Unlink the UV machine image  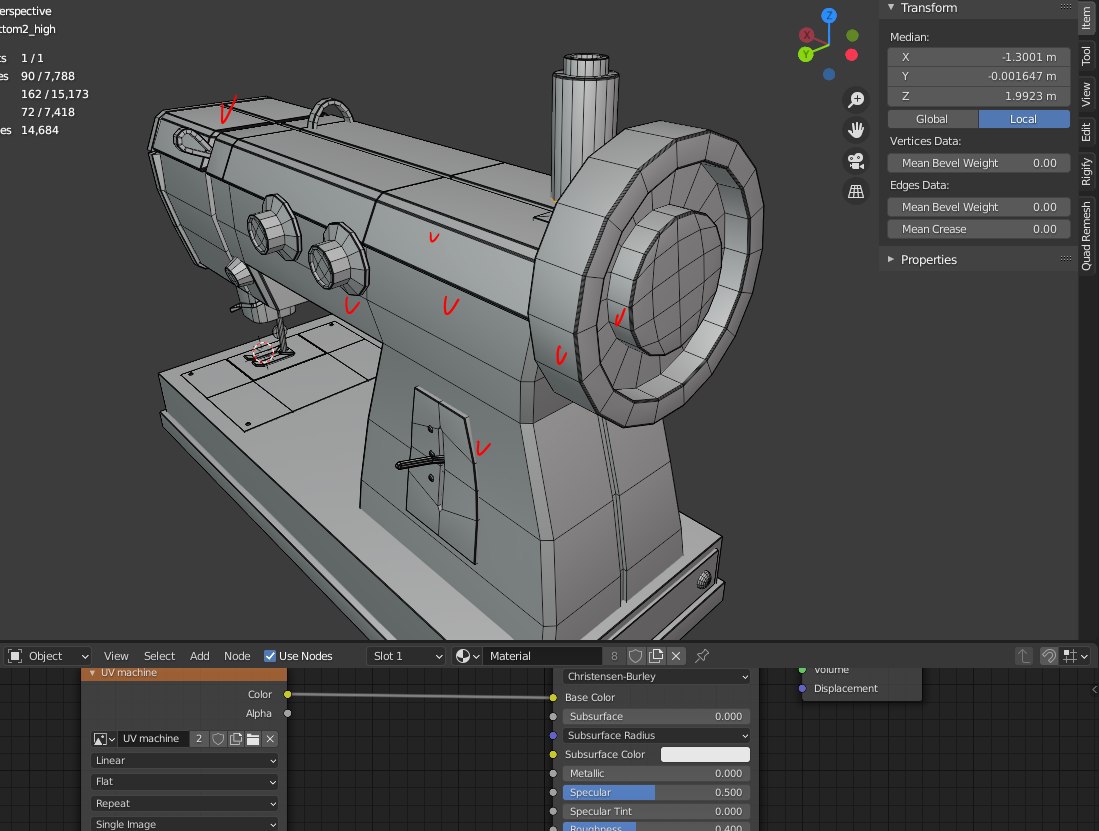(270, 739)
